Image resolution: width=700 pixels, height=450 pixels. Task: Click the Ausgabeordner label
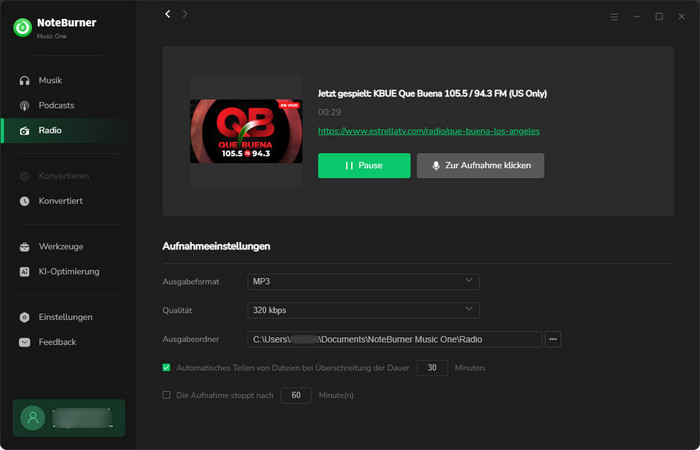click(x=191, y=339)
